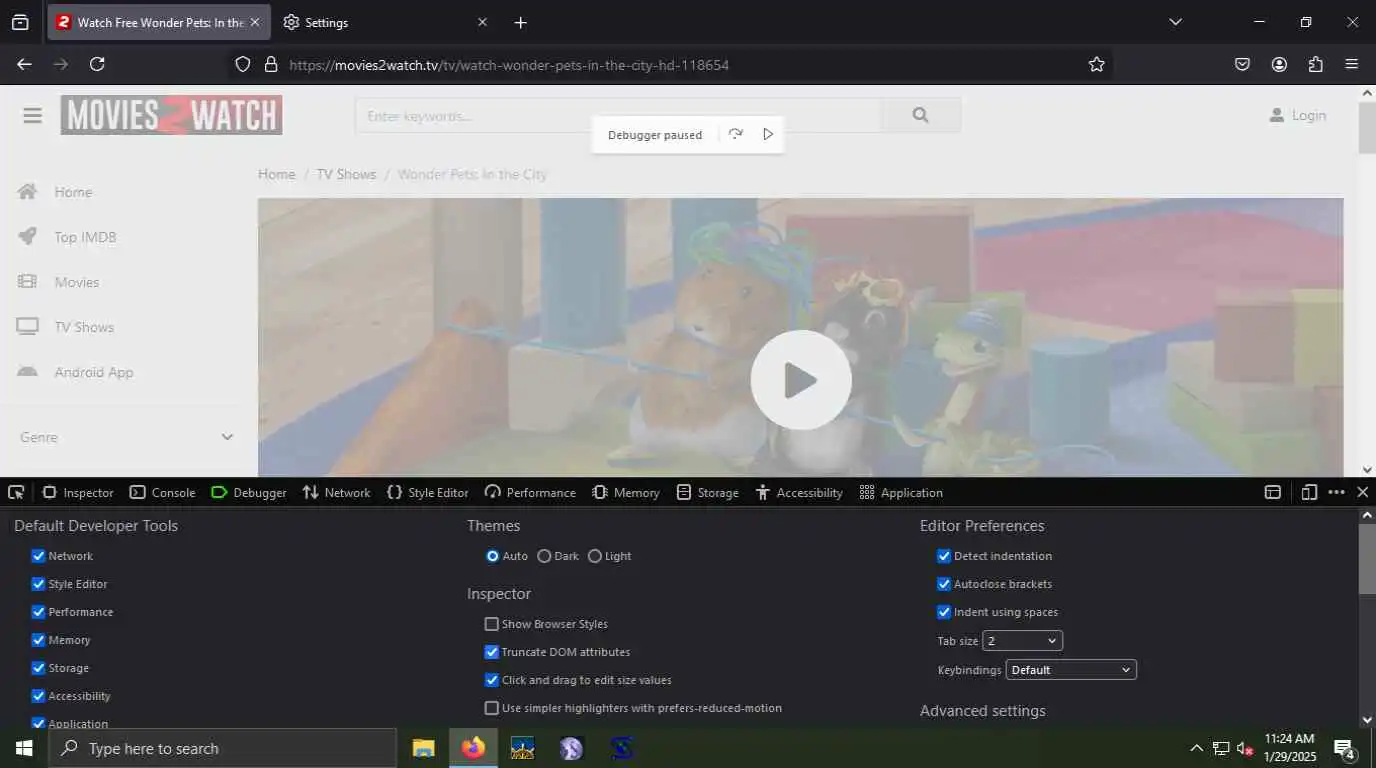Screen dimensions: 1376x768
Task: Step over in the Debugger paused overlay
Action: tap(736, 134)
